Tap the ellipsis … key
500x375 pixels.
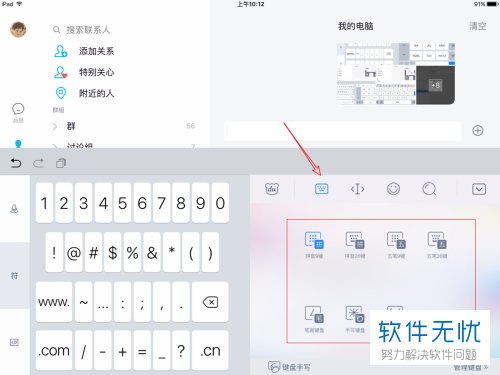103,302
